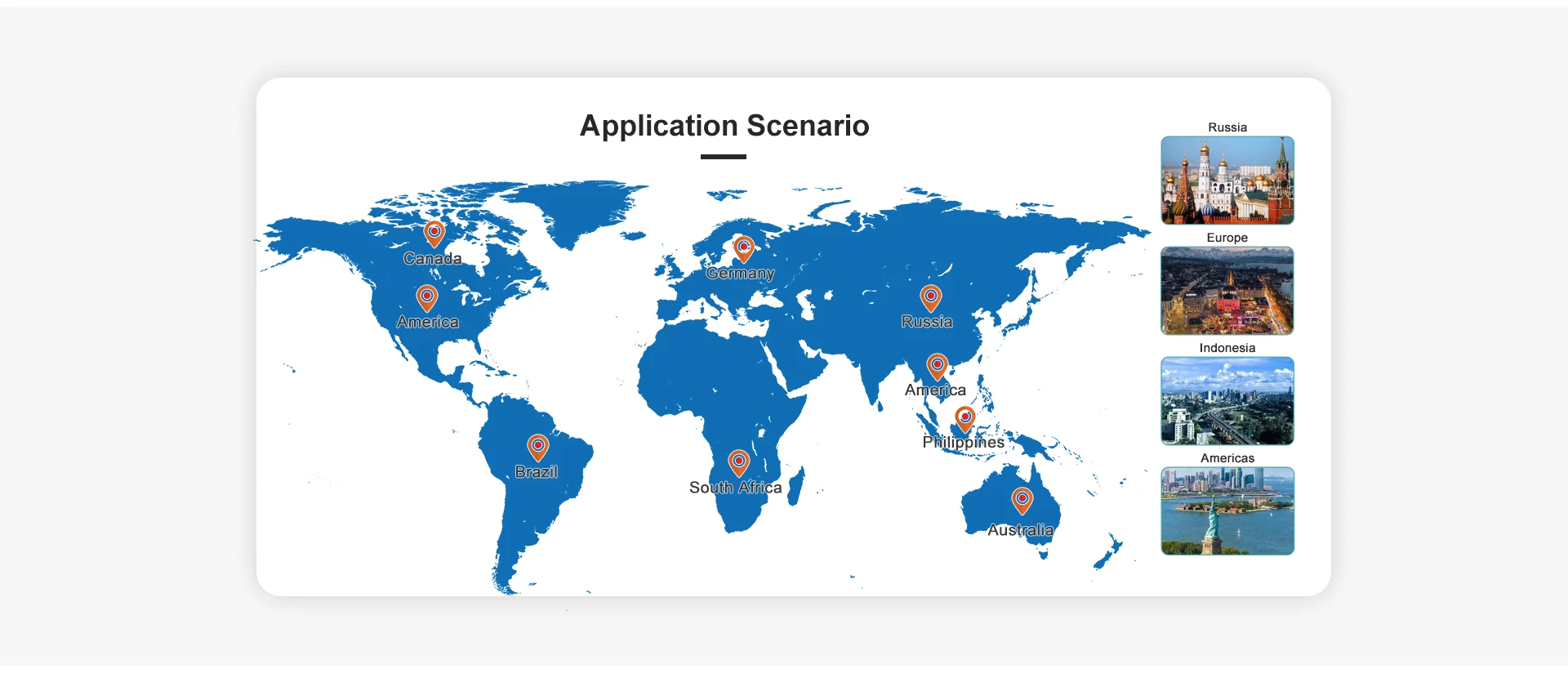This screenshot has height=673, width=1568.
Task: Open the Russia Kremlin cathedral thumbnail
Action: click(1227, 181)
